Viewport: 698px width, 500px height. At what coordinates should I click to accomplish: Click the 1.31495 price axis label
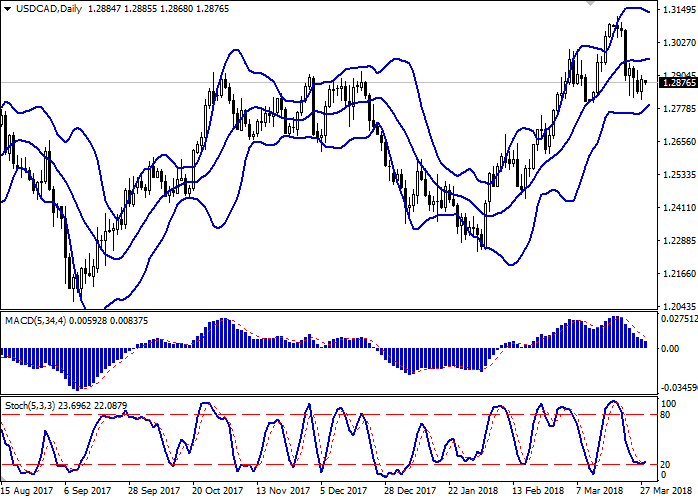[x=679, y=10]
